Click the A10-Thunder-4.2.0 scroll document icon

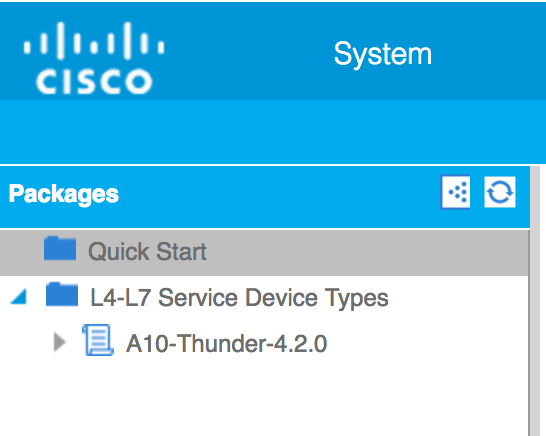click(98, 340)
